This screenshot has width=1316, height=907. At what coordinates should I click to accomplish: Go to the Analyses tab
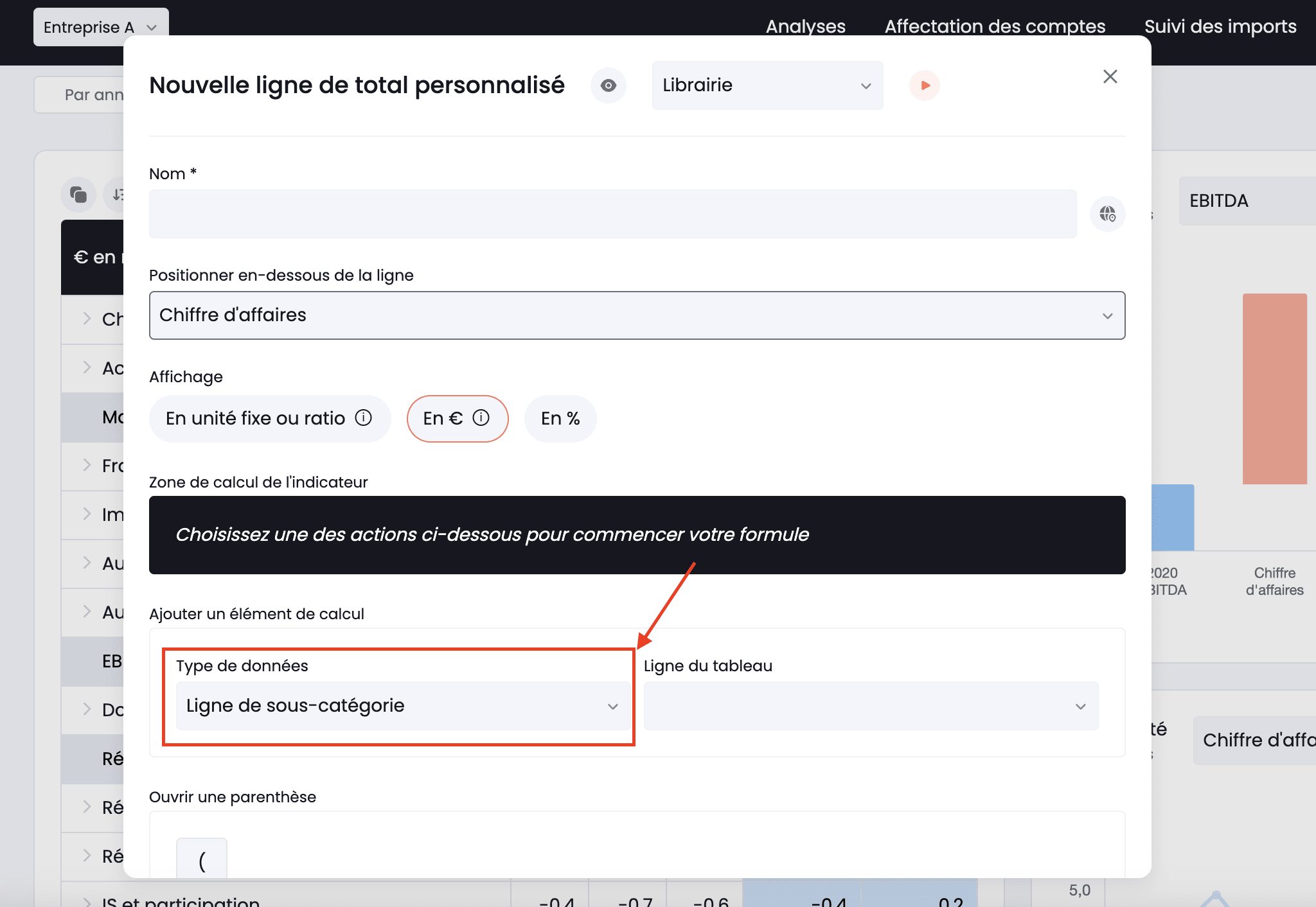pos(806,26)
